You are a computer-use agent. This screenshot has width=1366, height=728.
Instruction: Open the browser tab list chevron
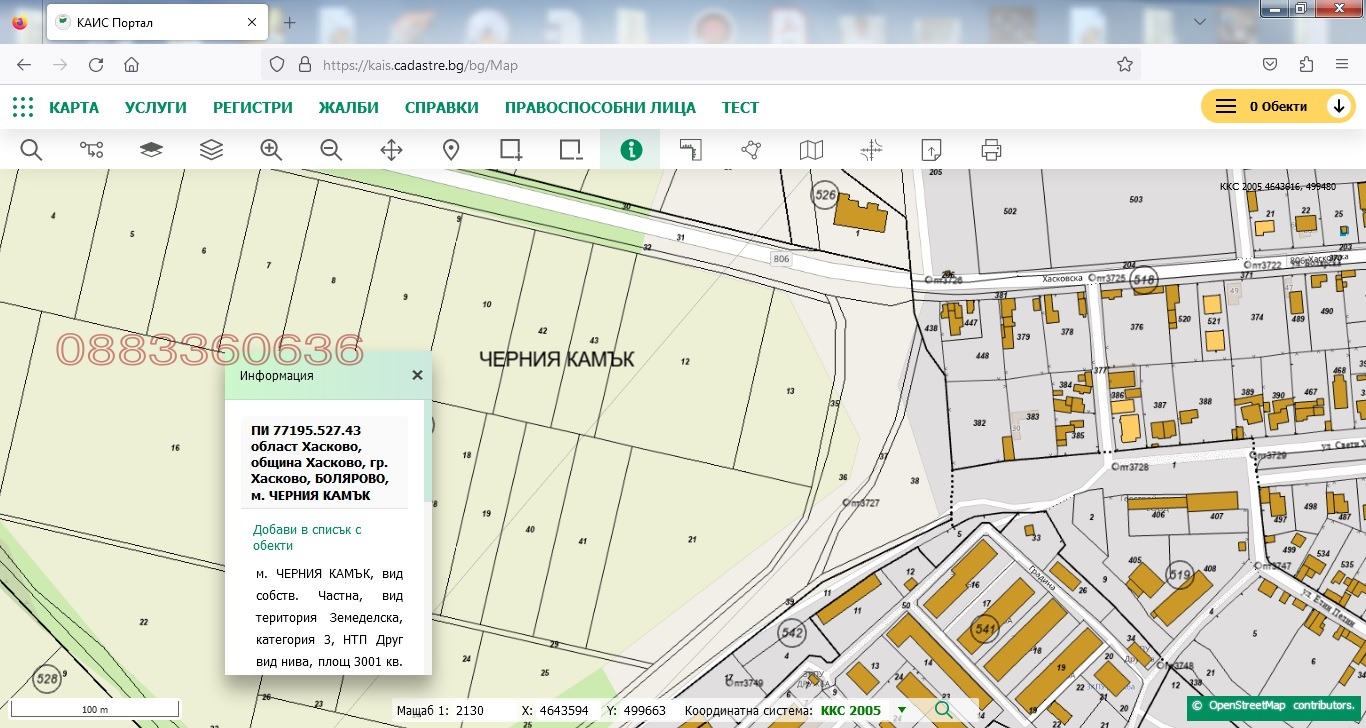pos(1200,20)
